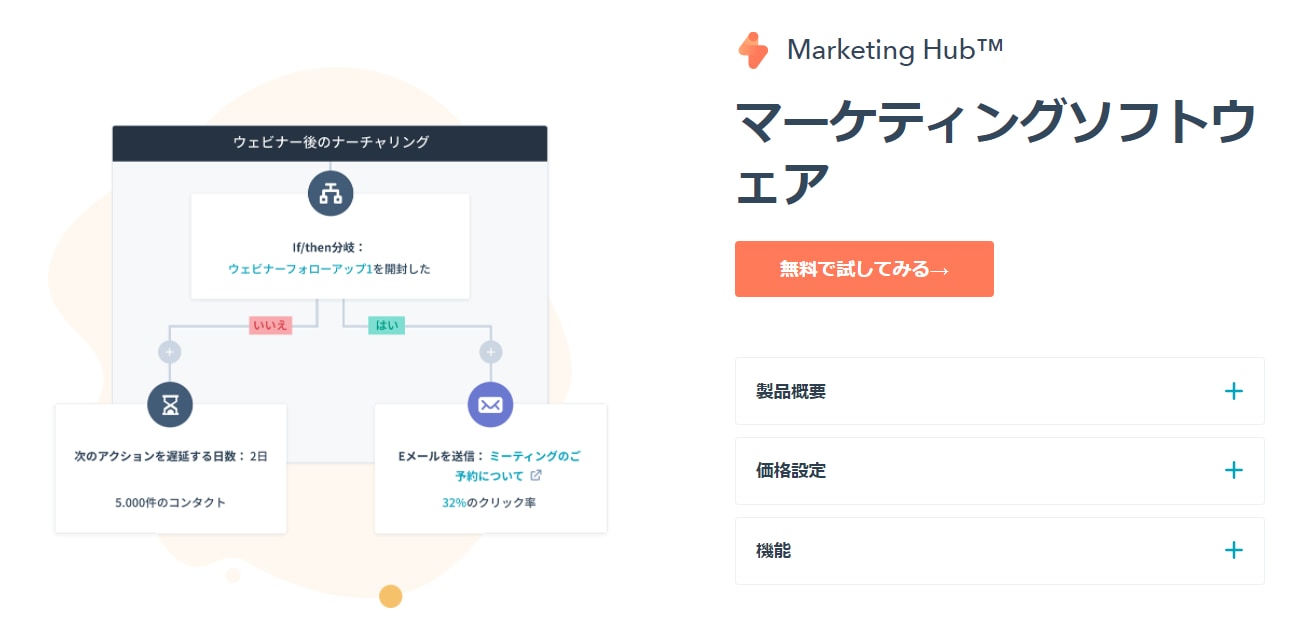Click the plus node on the いいえ branch

point(170,352)
